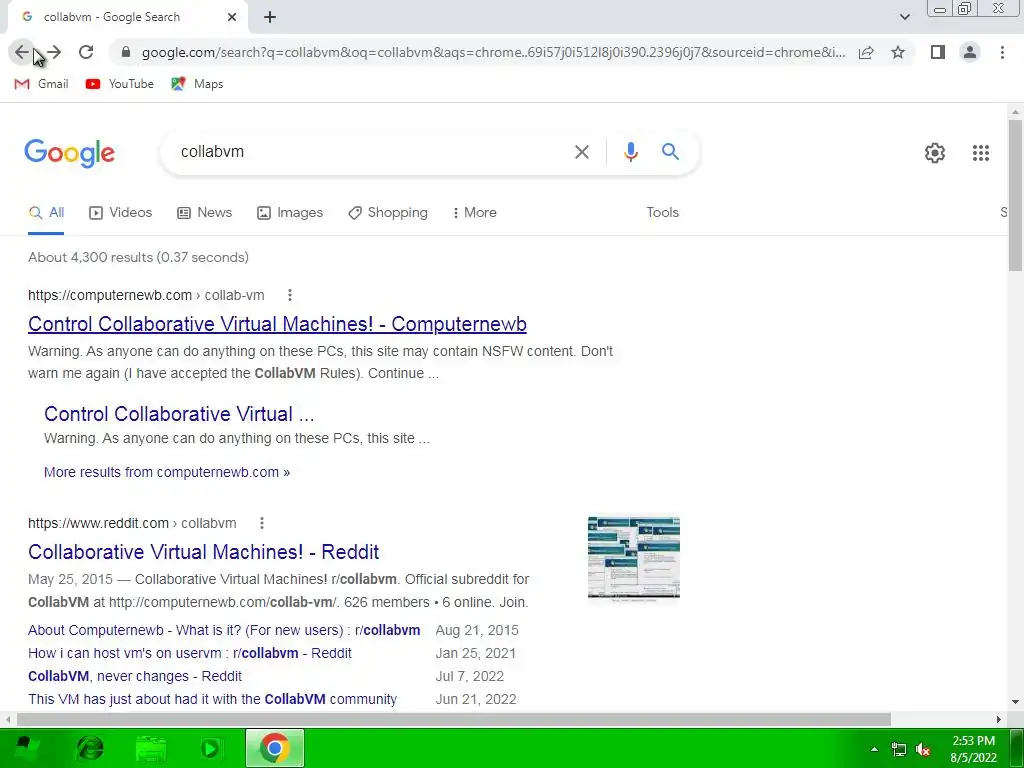Click the Chrome address bar URL

point(494,52)
